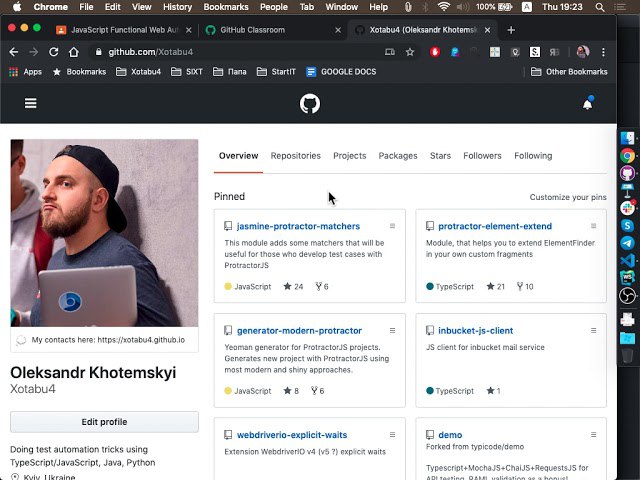Viewport: 640px width, 480px height.
Task: Switch to the Projects tab
Action: [349, 156]
